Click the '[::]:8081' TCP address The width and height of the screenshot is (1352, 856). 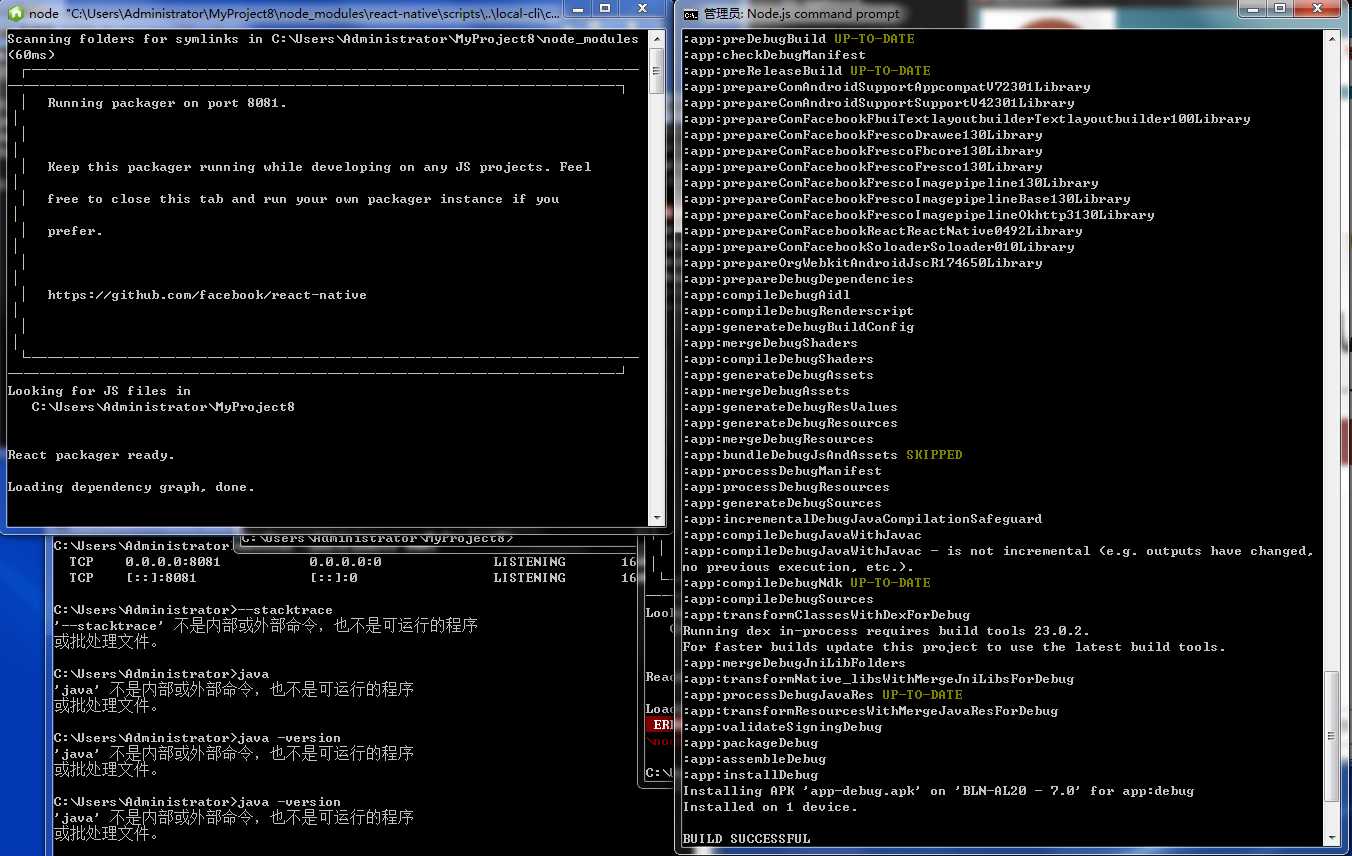click(x=161, y=578)
